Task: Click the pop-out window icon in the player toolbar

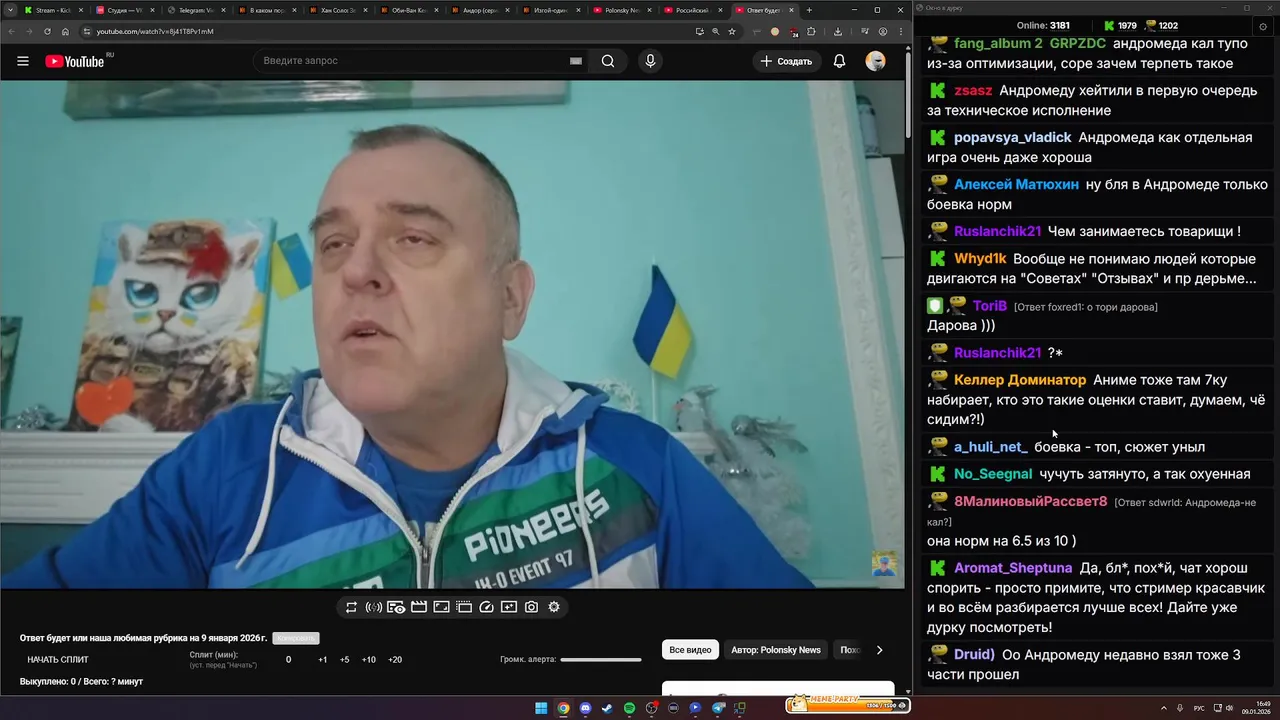Action: coord(464,607)
